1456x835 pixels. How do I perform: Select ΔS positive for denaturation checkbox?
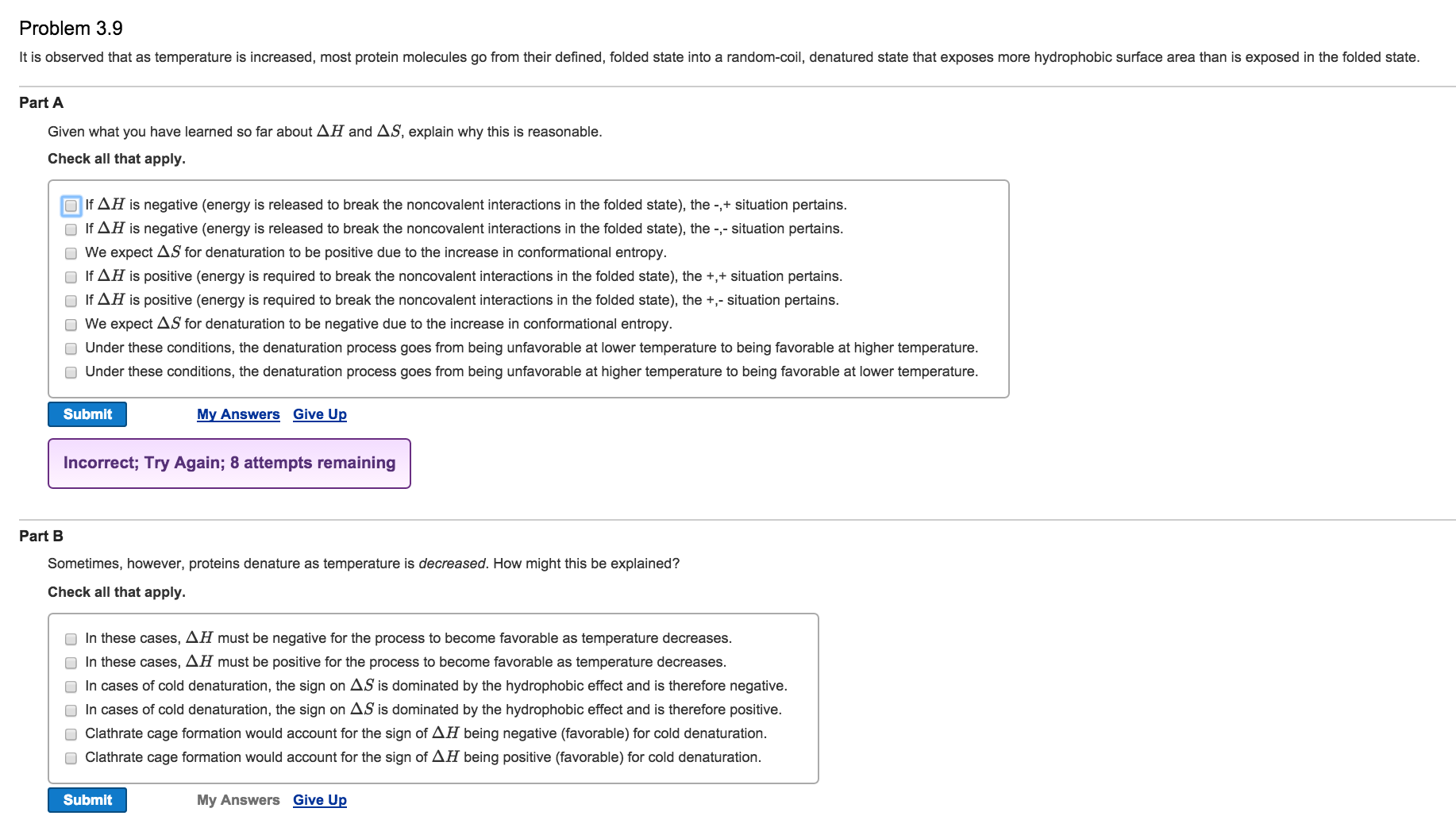tap(71, 253)
